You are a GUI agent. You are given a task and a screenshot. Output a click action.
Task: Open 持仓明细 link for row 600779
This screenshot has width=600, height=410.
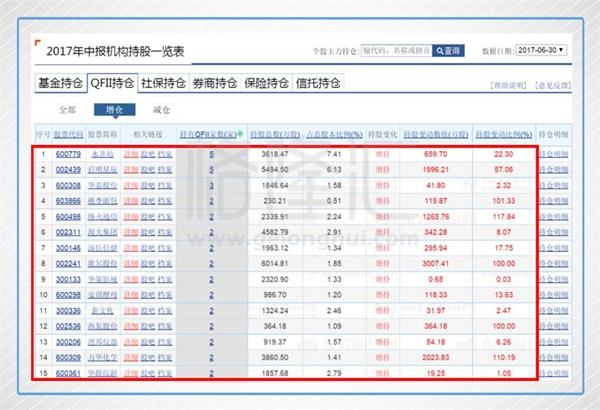(x=553, y=154)
